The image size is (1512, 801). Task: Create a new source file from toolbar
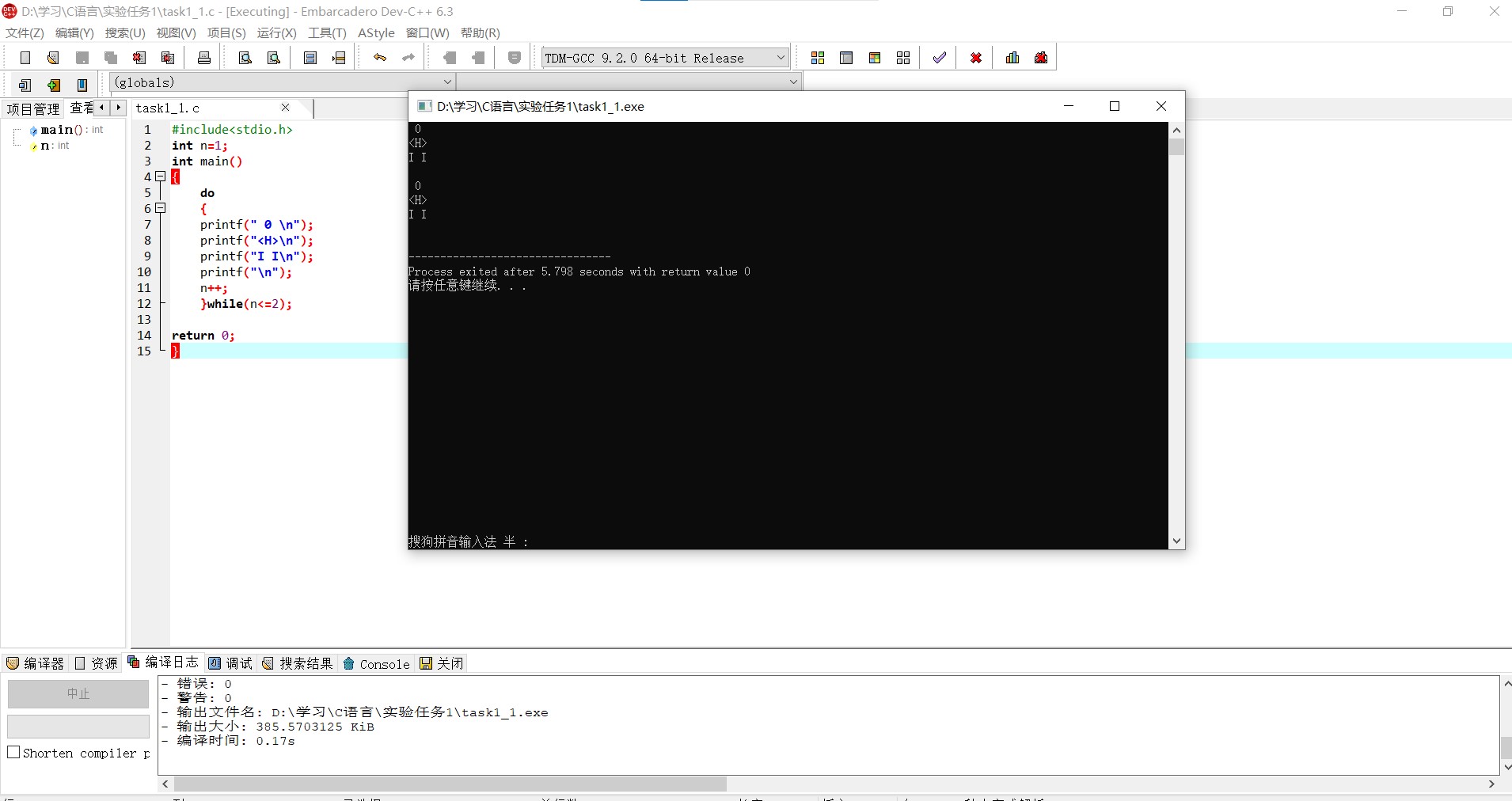[x=25, y=58]
